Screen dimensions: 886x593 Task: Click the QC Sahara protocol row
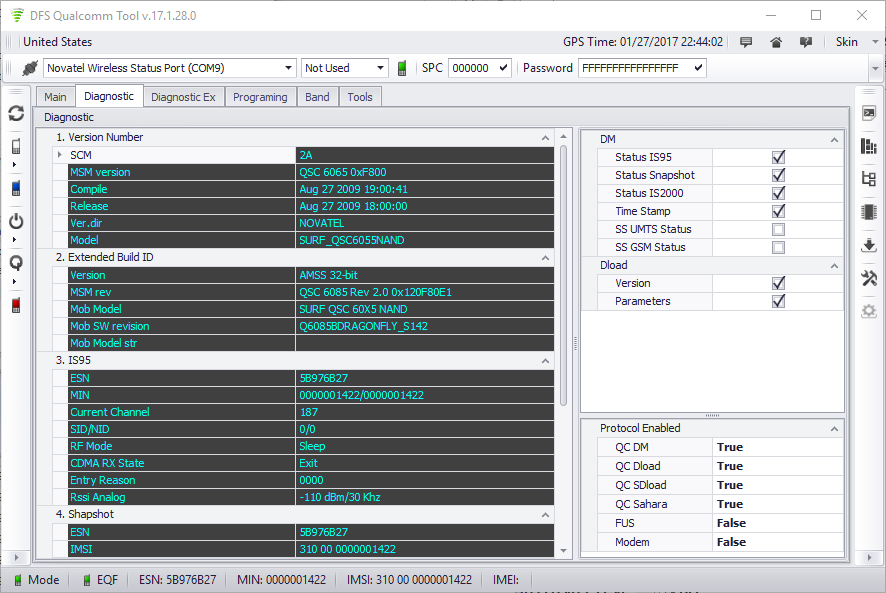pos(720,504)
